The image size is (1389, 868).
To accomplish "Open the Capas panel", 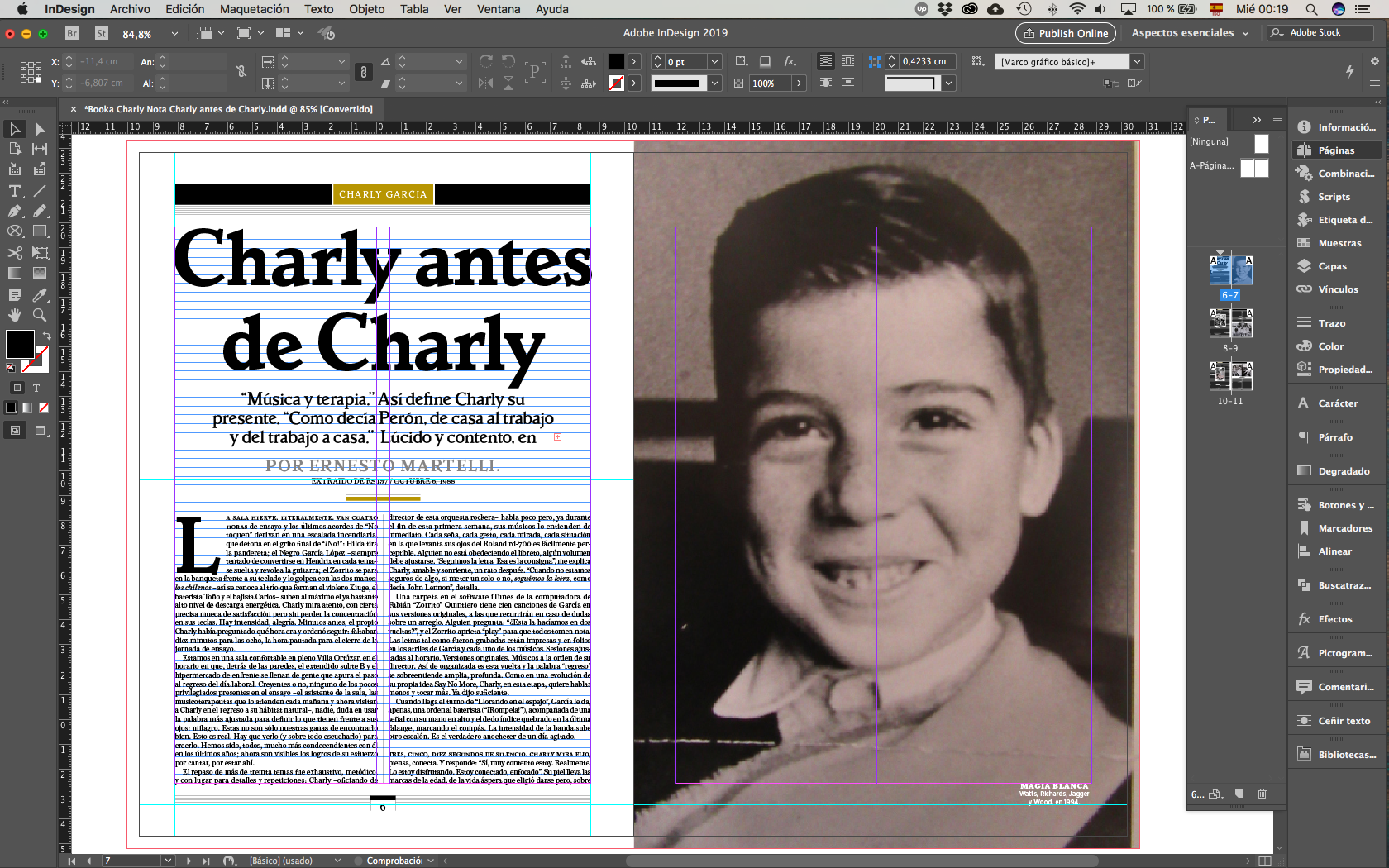I will 1332,266.
